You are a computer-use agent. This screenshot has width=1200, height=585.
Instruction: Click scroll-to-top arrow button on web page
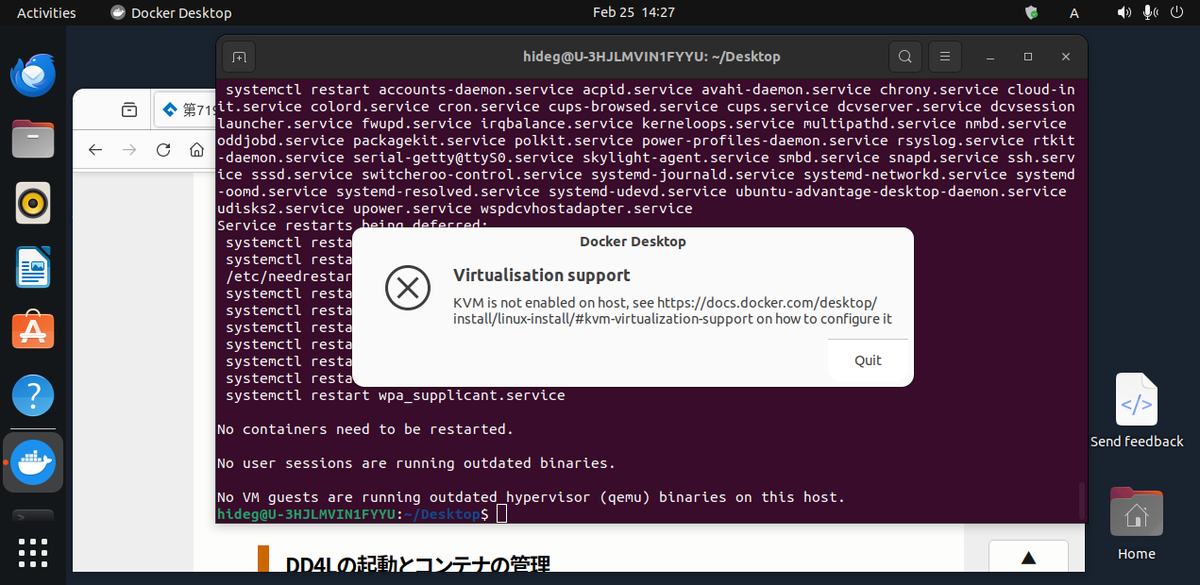(1027, 558)
